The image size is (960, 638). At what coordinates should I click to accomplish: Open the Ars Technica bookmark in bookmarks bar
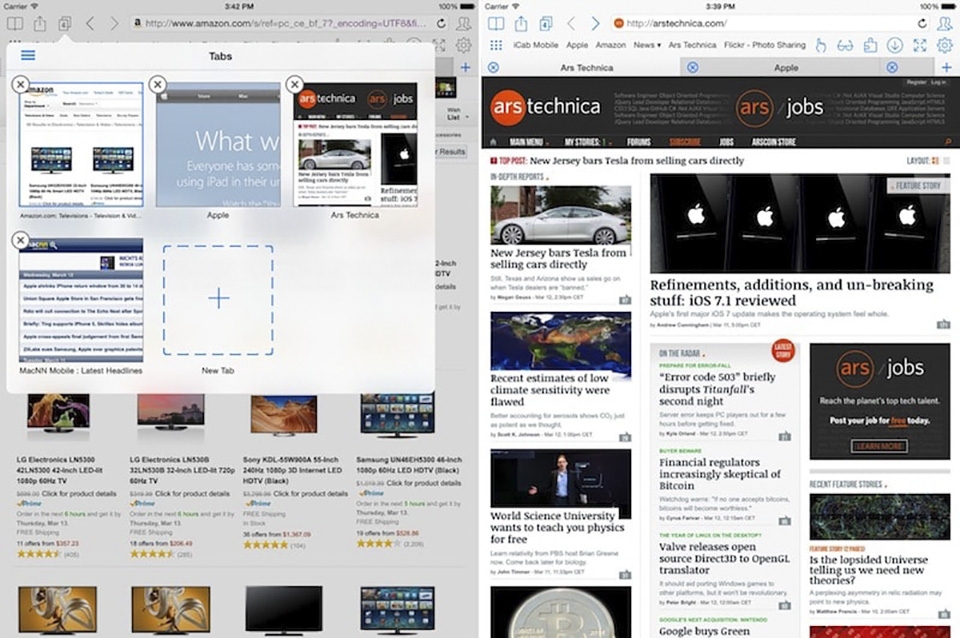[692, 45]
